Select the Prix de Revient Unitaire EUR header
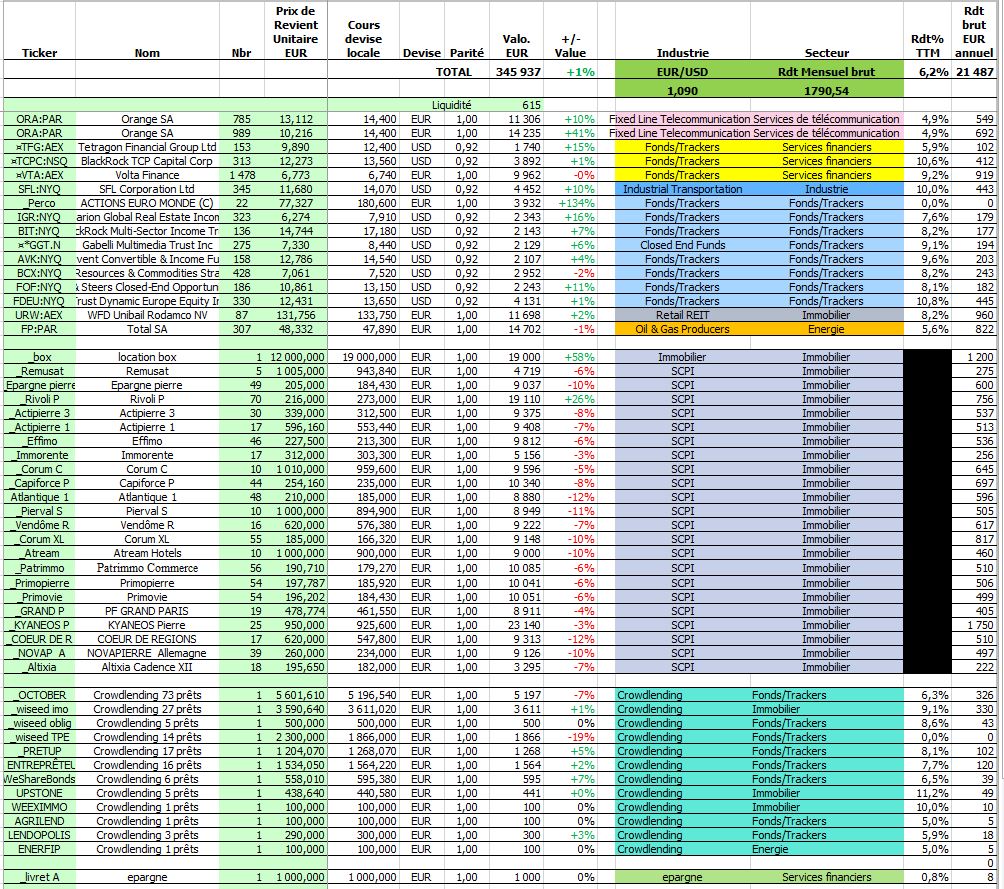The height and width of the screenshot is (889, 1004). [x=295, y=32]
